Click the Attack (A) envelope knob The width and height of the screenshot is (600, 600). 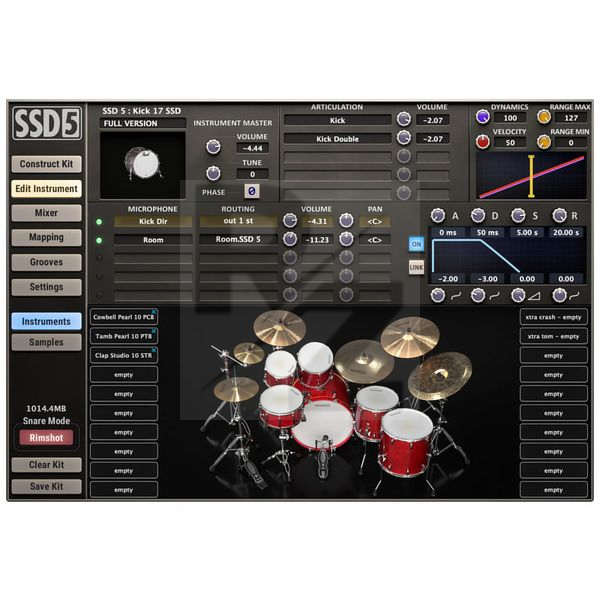438,216
